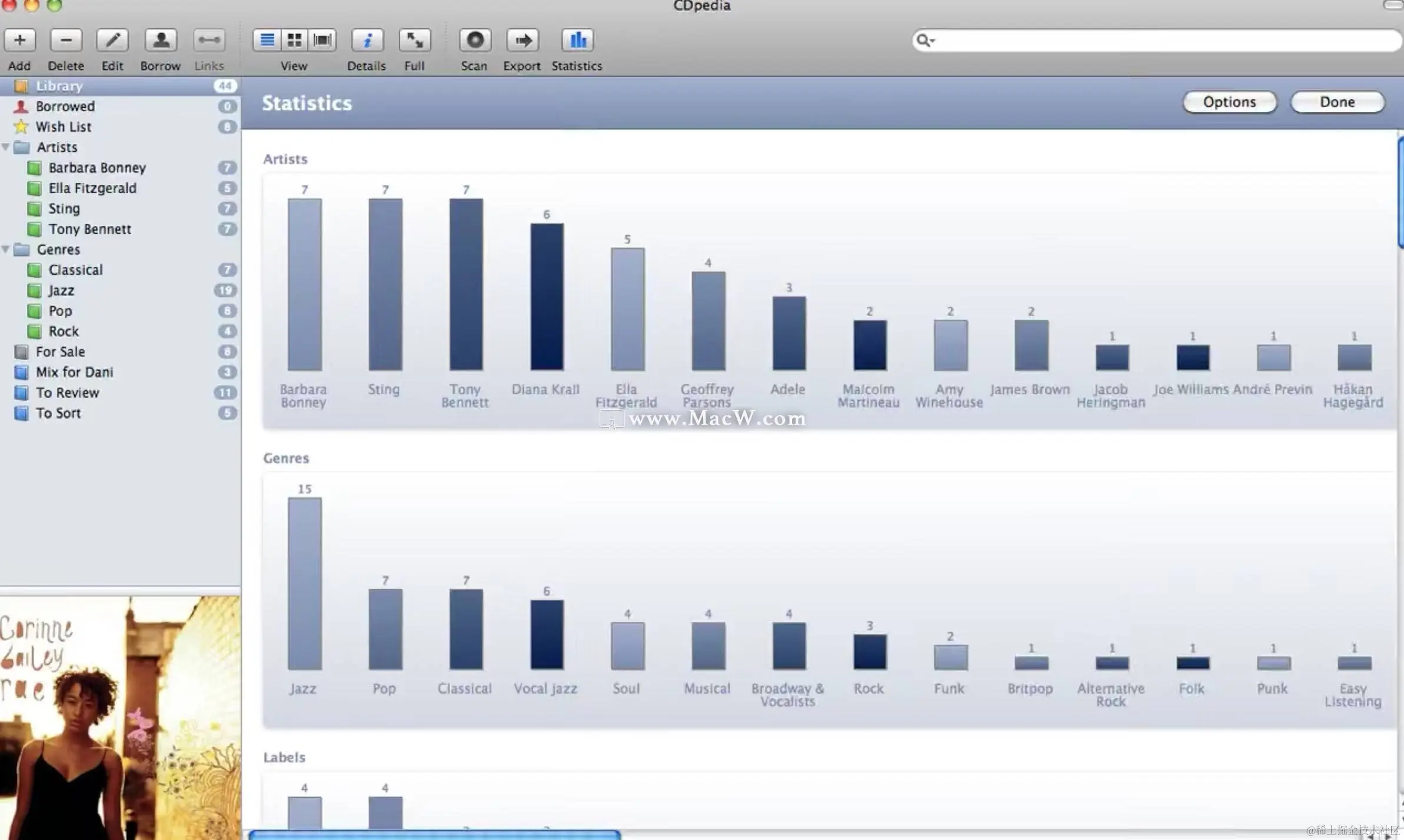Open the search magnifier dropdown

pos(926,40)
